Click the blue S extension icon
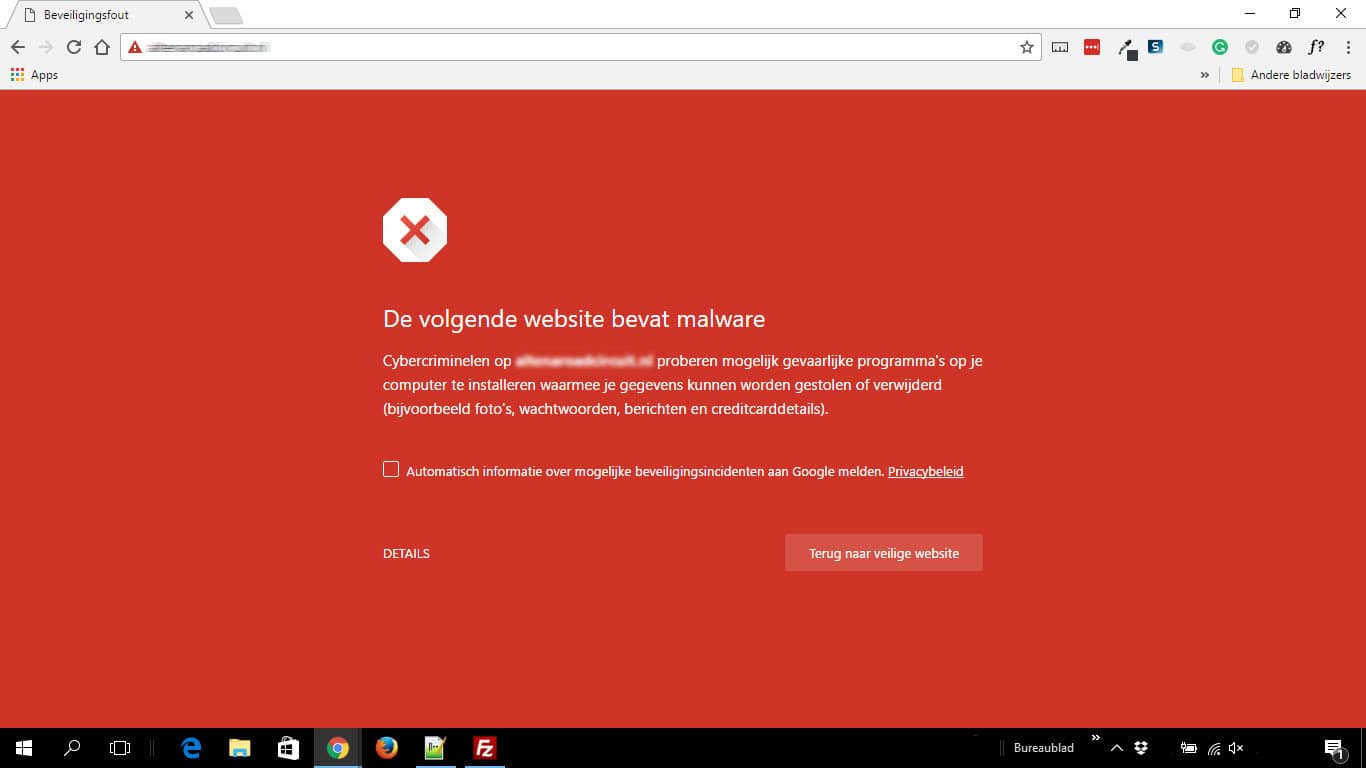The image size is (1366, 768). click(x=1156, y=46)
